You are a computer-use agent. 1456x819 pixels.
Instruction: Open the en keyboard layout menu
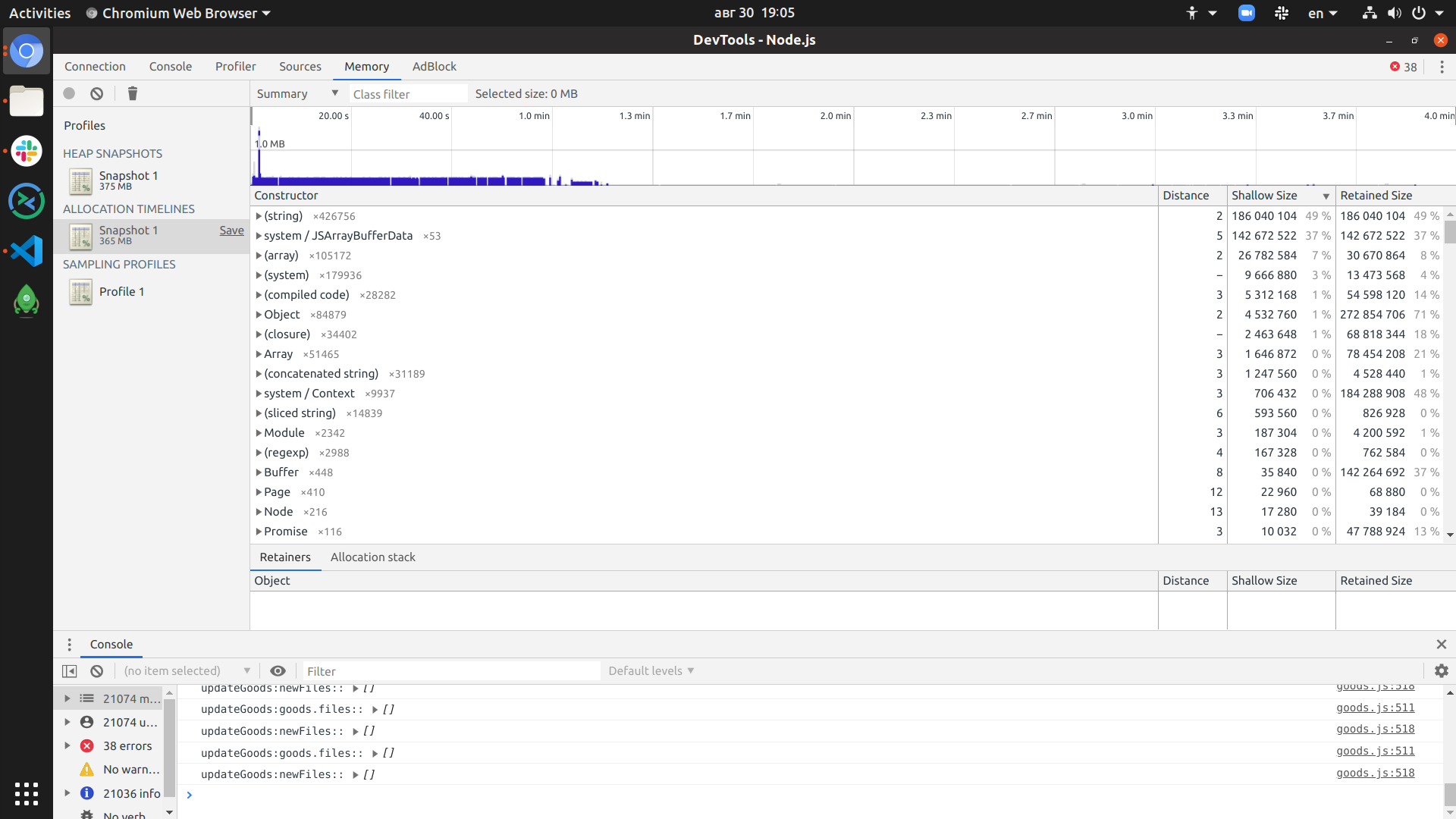point(1323,13)
